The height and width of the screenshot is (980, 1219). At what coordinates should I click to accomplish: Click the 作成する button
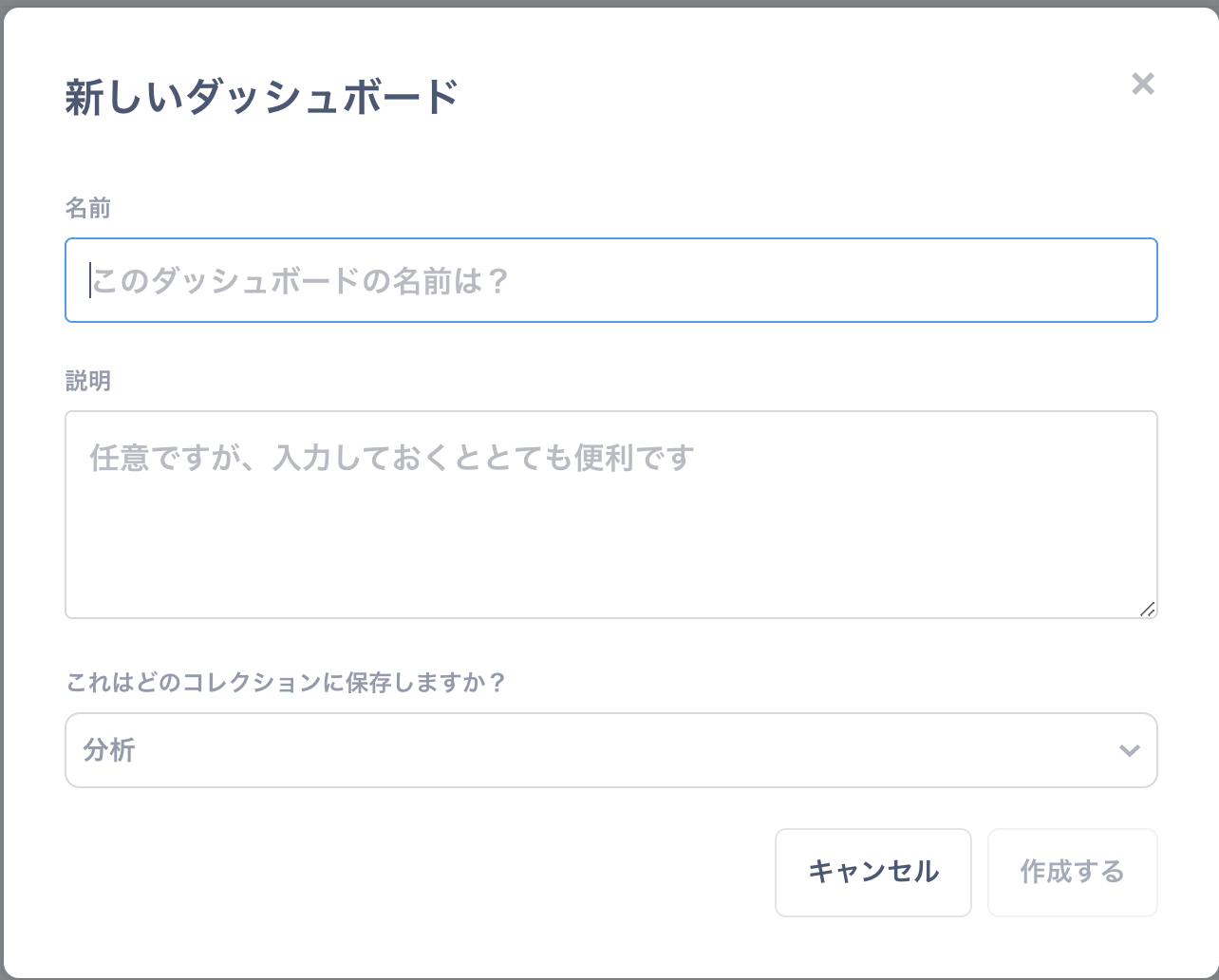(x=1072, y=872)
